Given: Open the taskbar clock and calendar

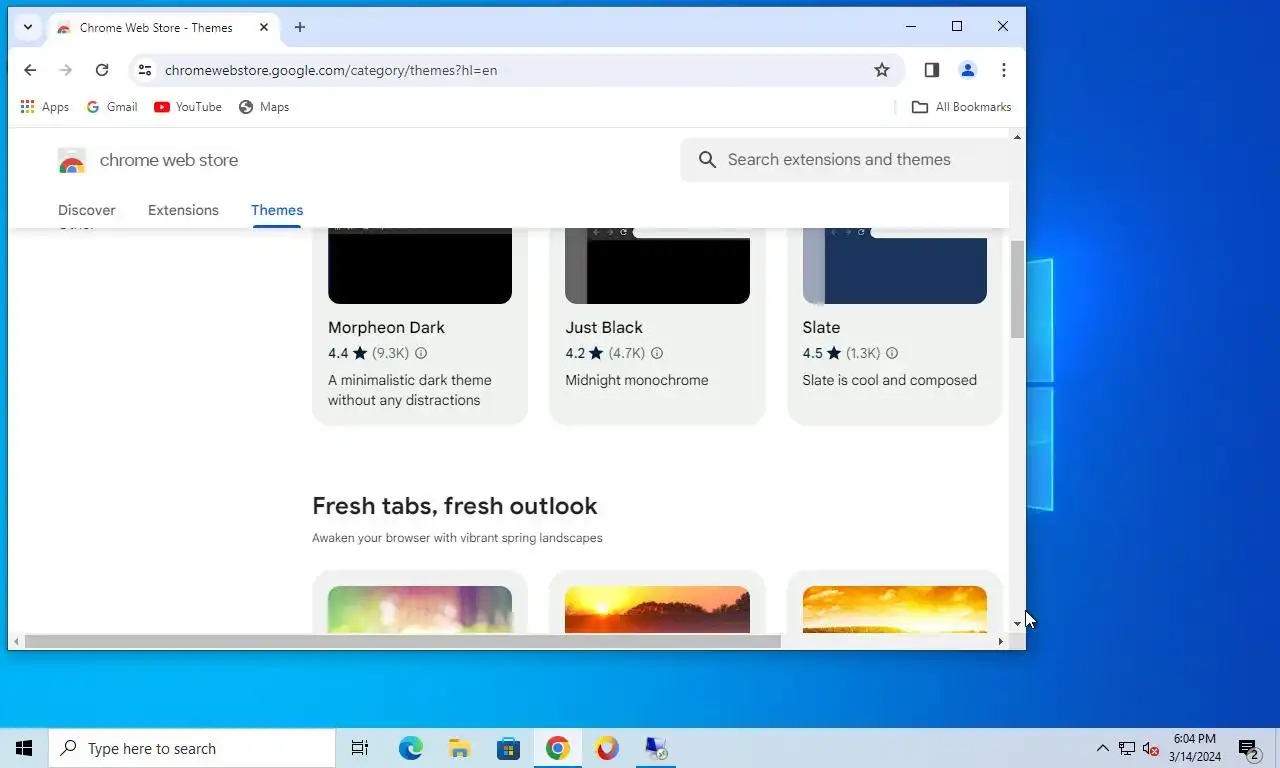Looking at the screenshot, I should tap(1196, 748).
